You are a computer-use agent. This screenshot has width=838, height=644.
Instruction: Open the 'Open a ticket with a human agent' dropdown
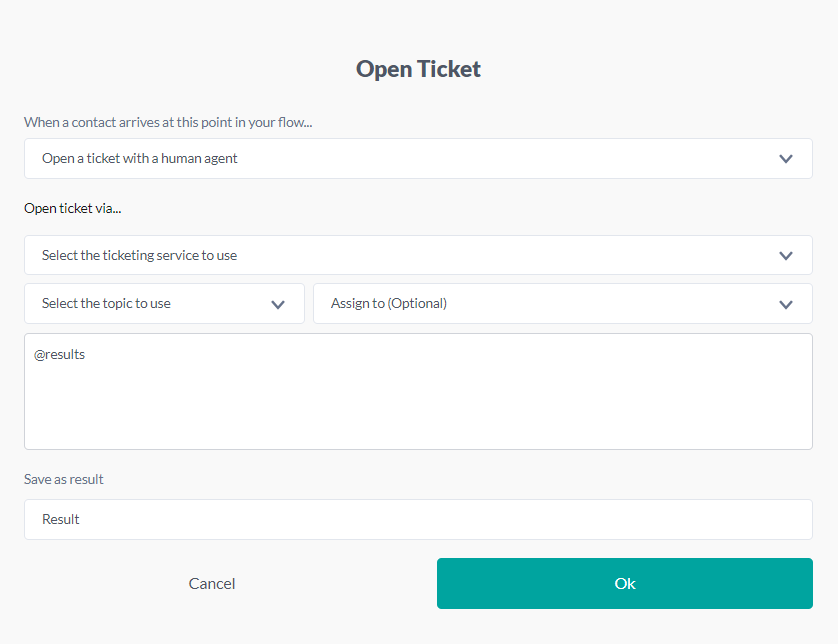click(400, 159)
